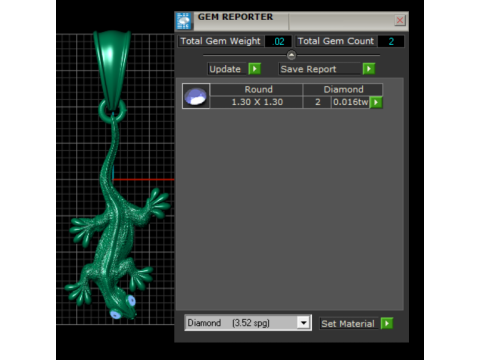
Task: Select the round gem thumbnail
Action: point(196,96)
